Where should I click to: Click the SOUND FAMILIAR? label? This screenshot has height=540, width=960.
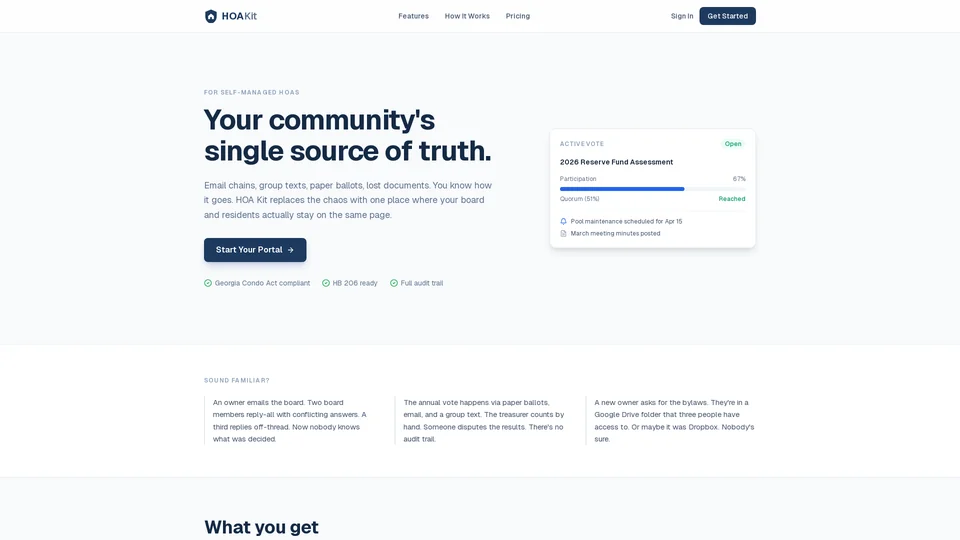(237, 380)
